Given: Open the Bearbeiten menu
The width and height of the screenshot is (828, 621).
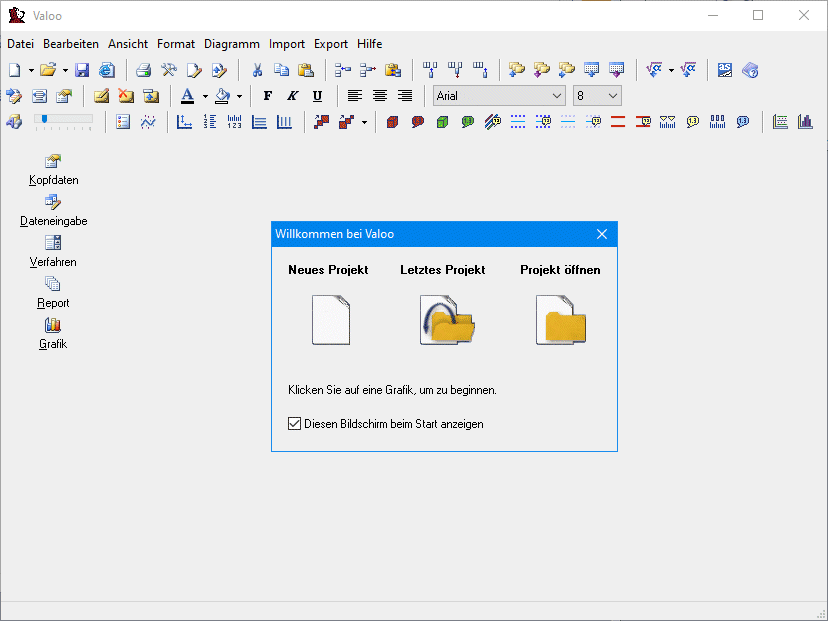Looking at the screenshot, I should [71, 44].
